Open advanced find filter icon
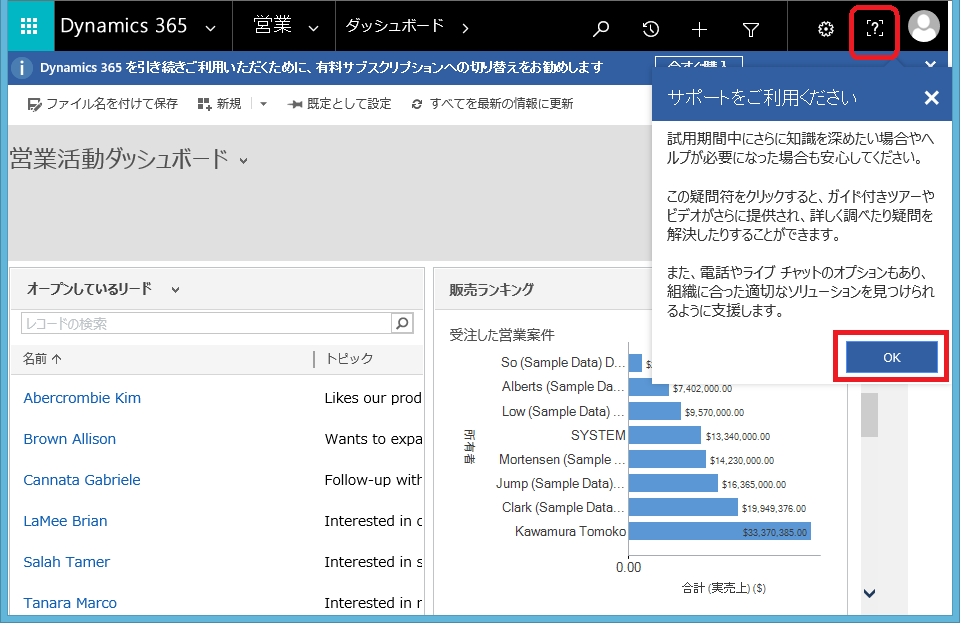Viewport: 960px width, 623px height. [751, 29]
